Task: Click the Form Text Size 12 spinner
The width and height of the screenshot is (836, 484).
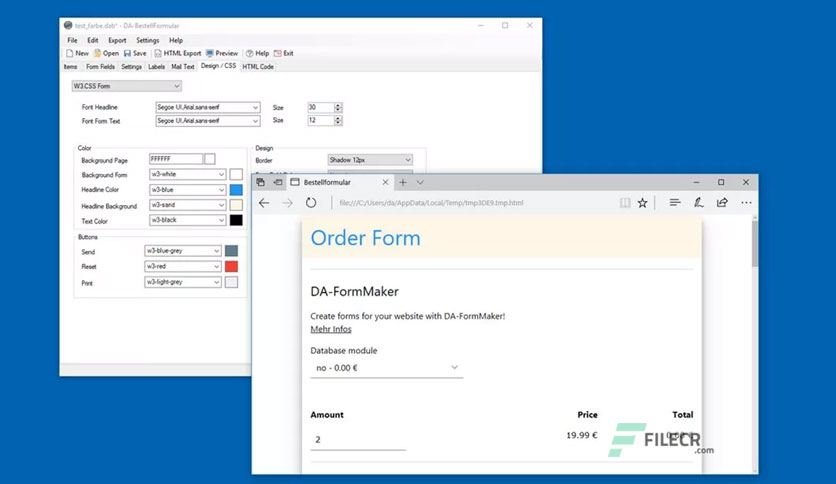Action: tap(338, 120)
